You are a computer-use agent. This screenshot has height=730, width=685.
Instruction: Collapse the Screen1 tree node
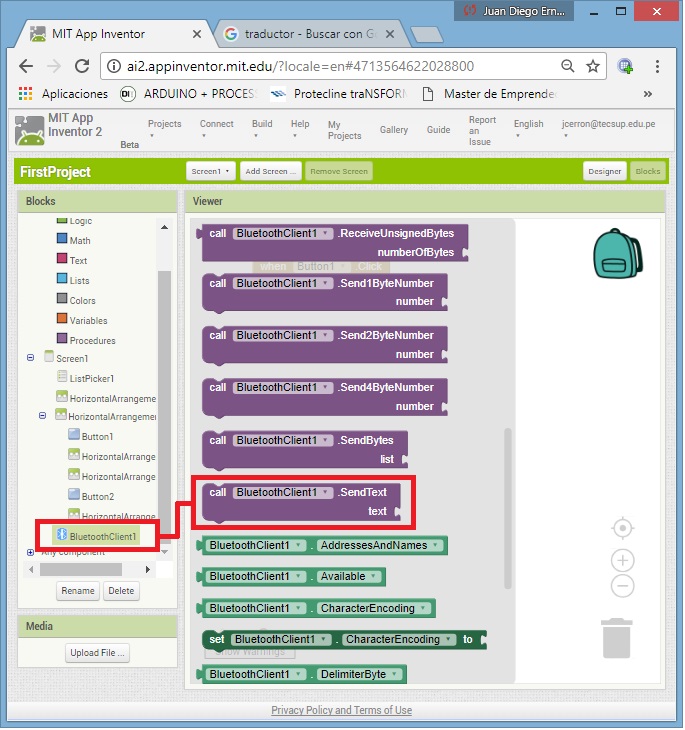point(31,358)
